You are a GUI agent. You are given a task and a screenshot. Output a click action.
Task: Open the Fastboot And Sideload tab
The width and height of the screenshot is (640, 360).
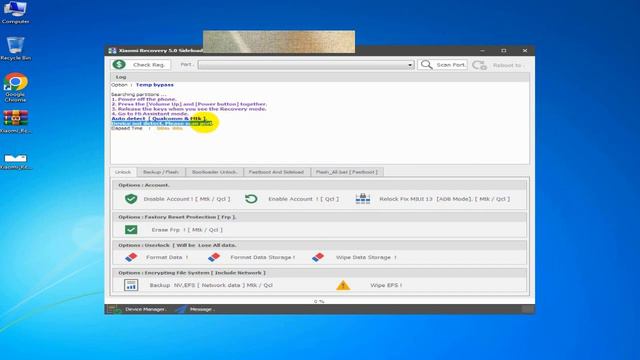[x=276, y=172]
